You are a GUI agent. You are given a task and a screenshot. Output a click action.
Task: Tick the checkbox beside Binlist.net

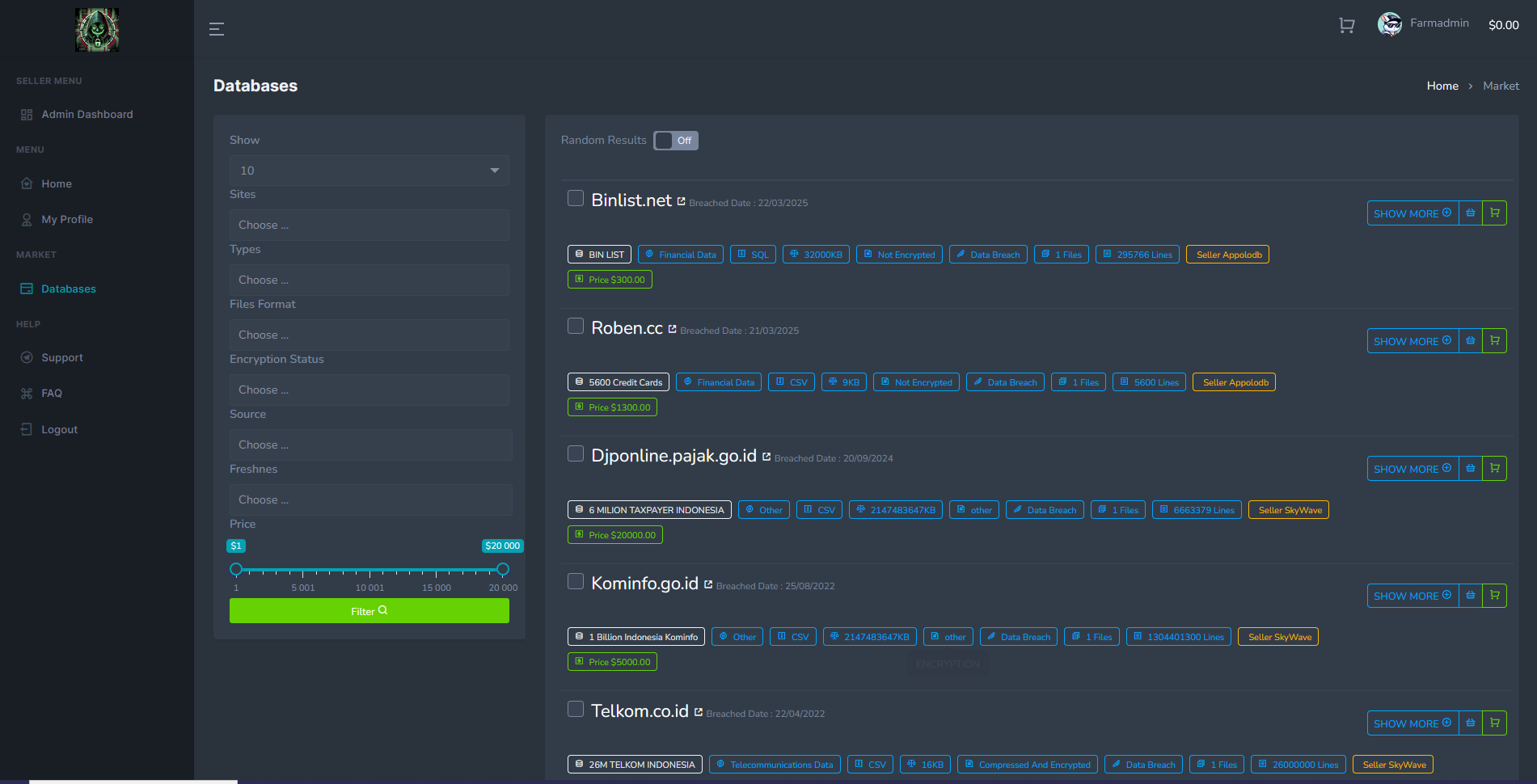pos(576,198)
